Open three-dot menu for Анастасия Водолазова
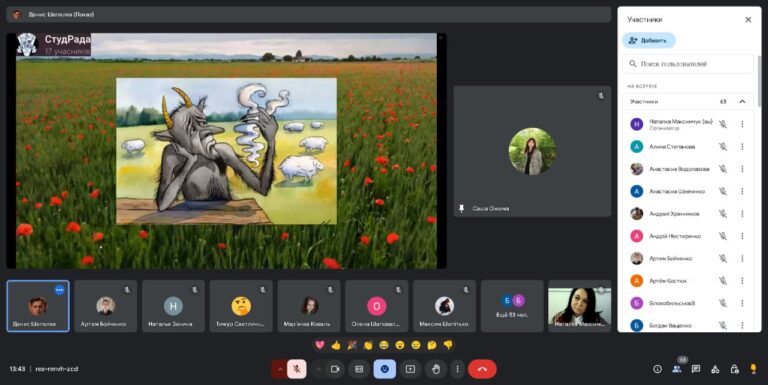768x385 pixels. tap(742, 169)
